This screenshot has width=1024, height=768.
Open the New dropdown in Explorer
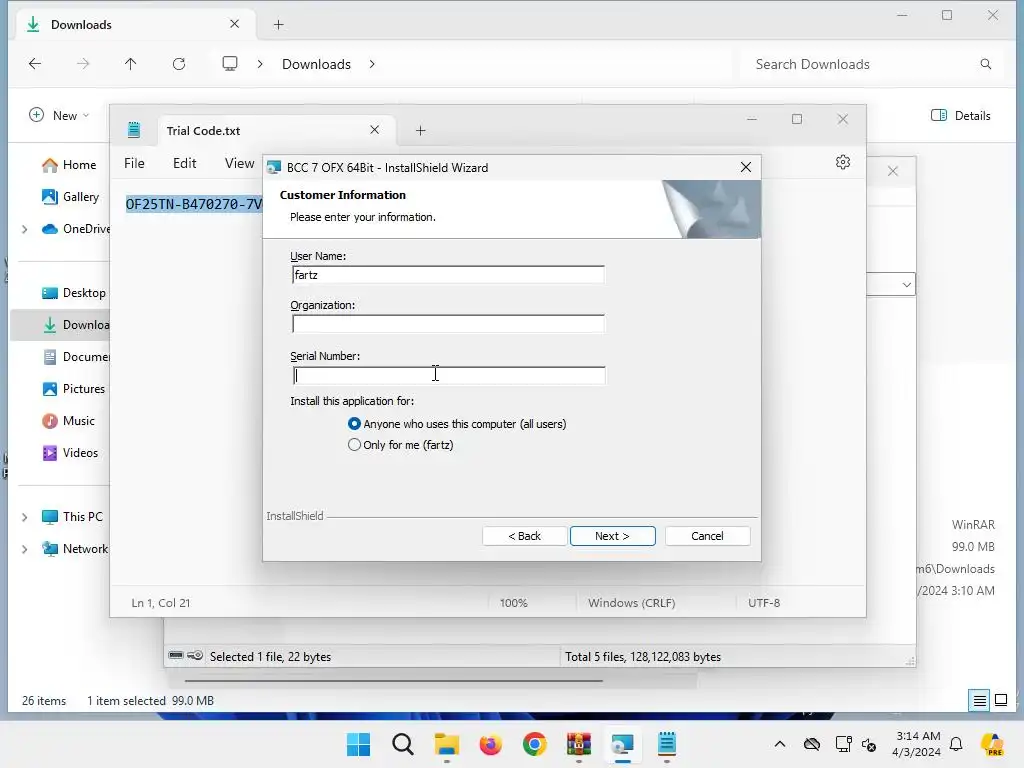[x=59, y=115]
